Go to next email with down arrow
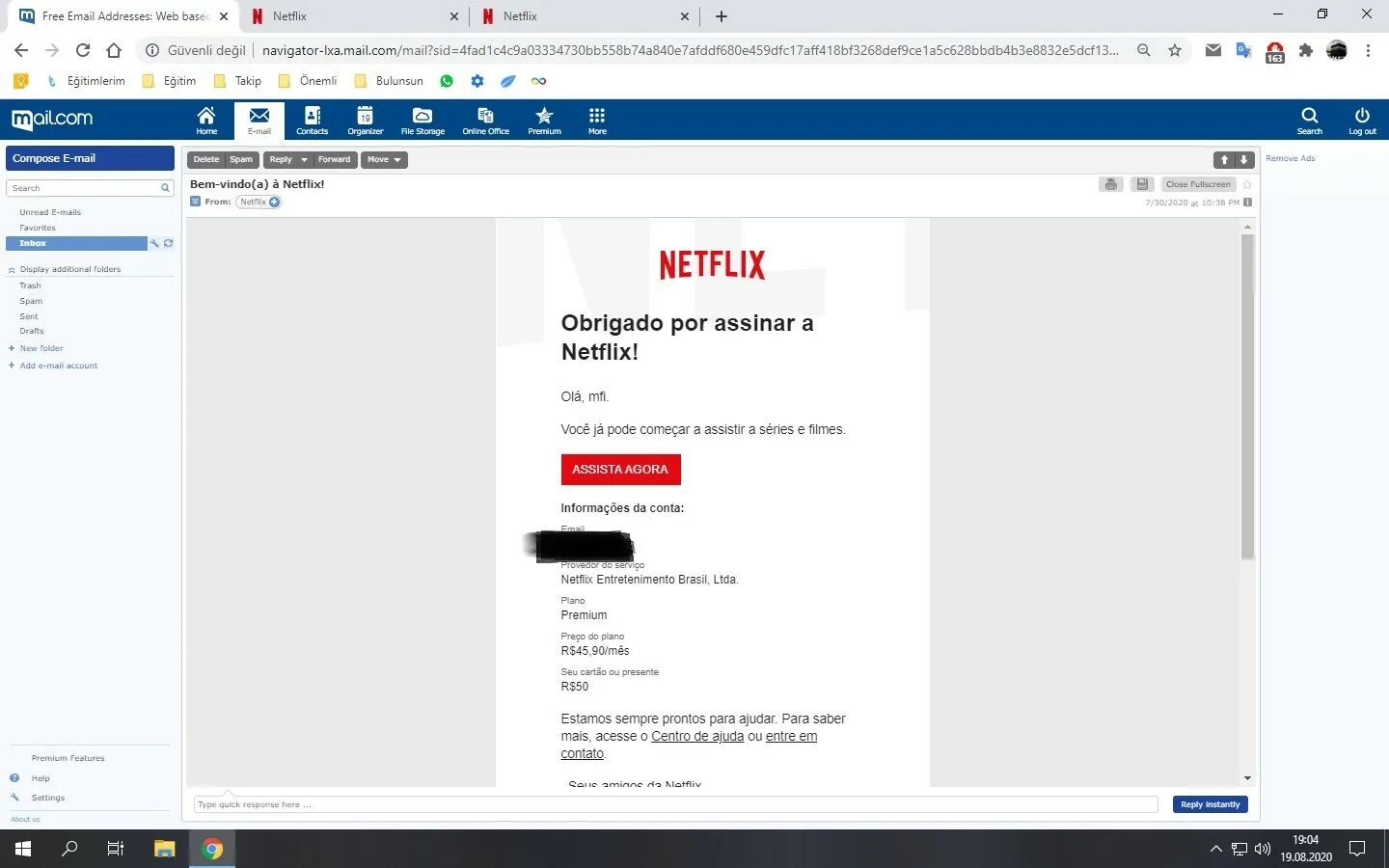1389x868 pixels. (1243, 160)
